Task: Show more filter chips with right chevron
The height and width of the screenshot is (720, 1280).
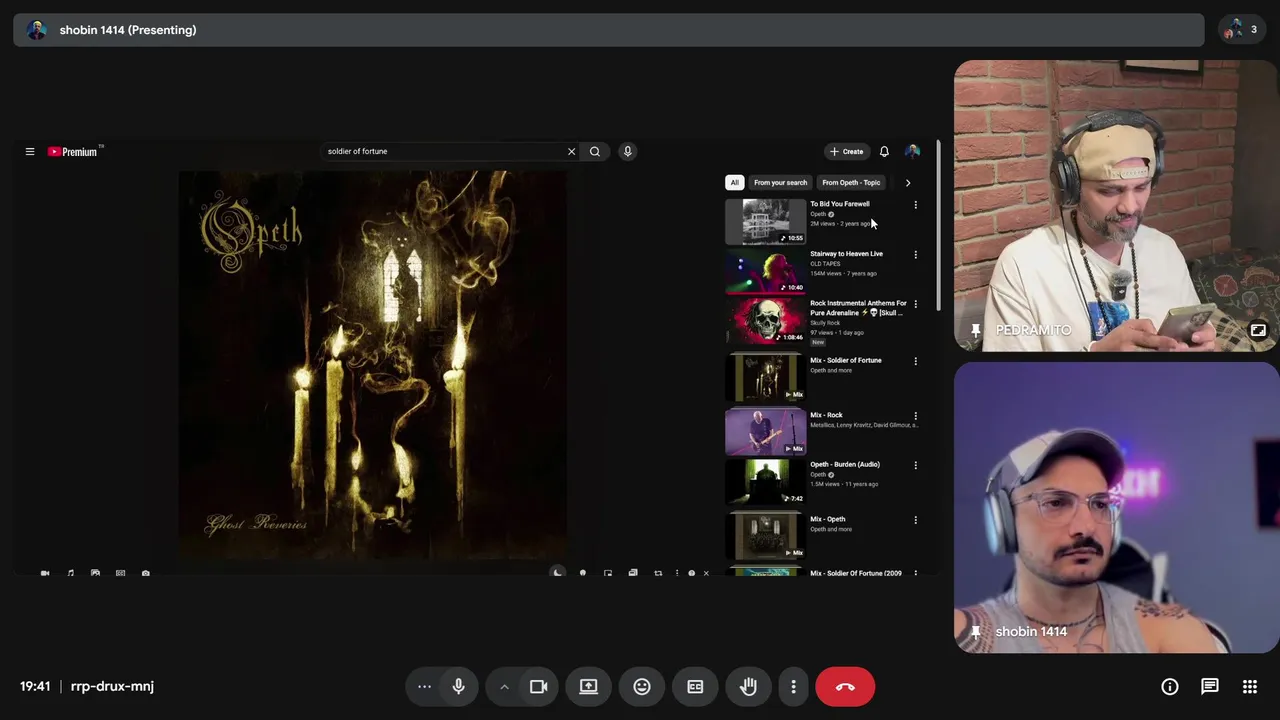Action: pos(908,183)
